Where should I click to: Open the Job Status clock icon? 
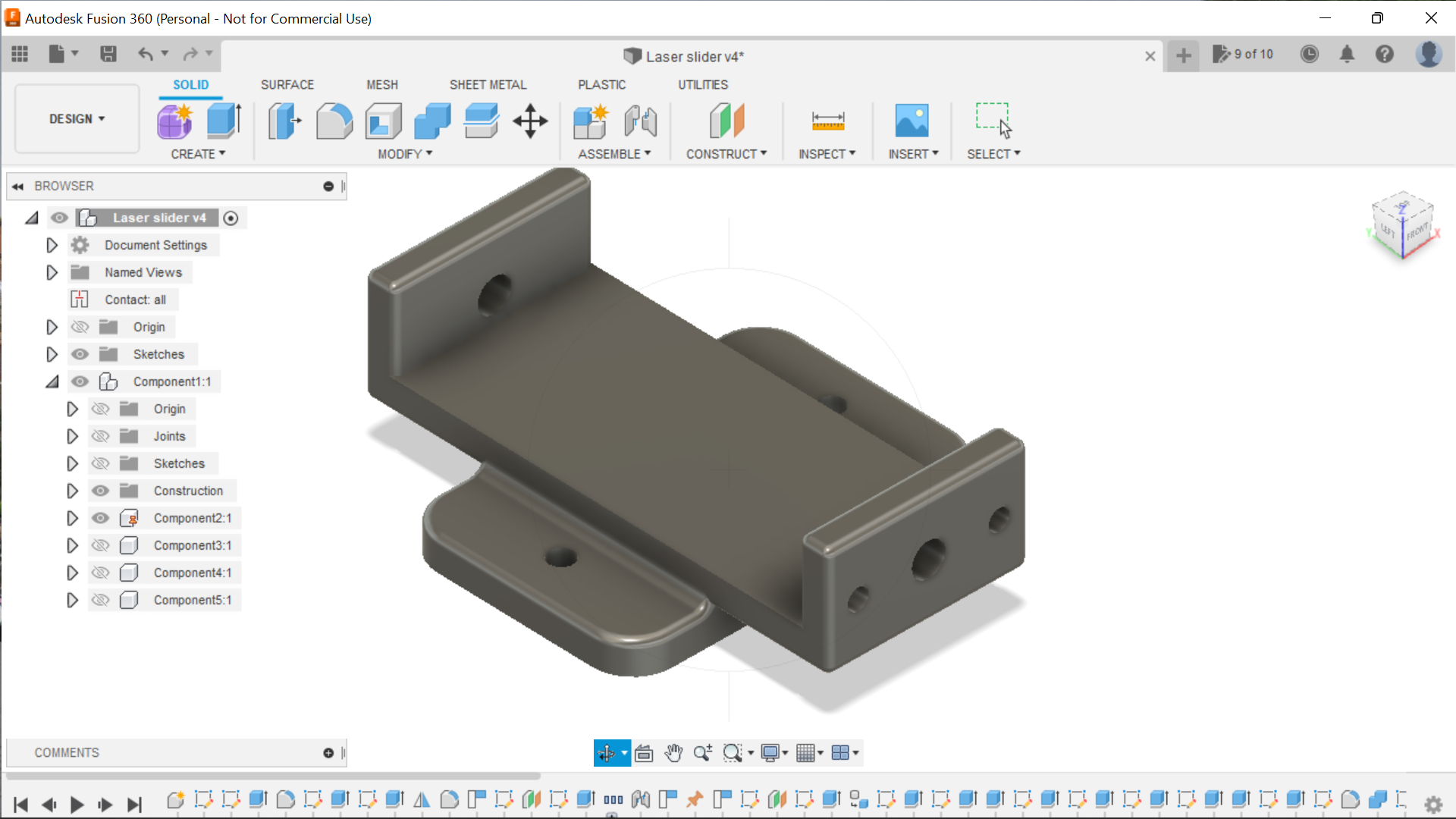click(1310, 54)
